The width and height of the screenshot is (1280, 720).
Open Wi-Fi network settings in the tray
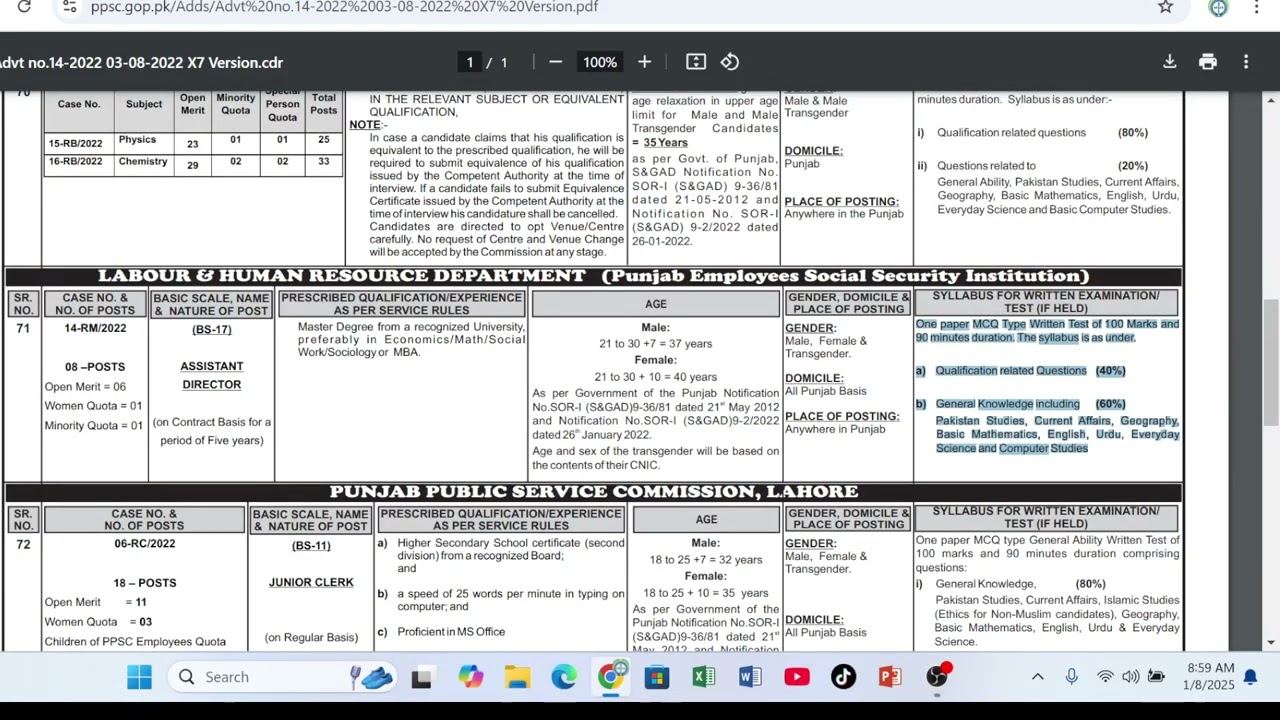pos(1105,677)
